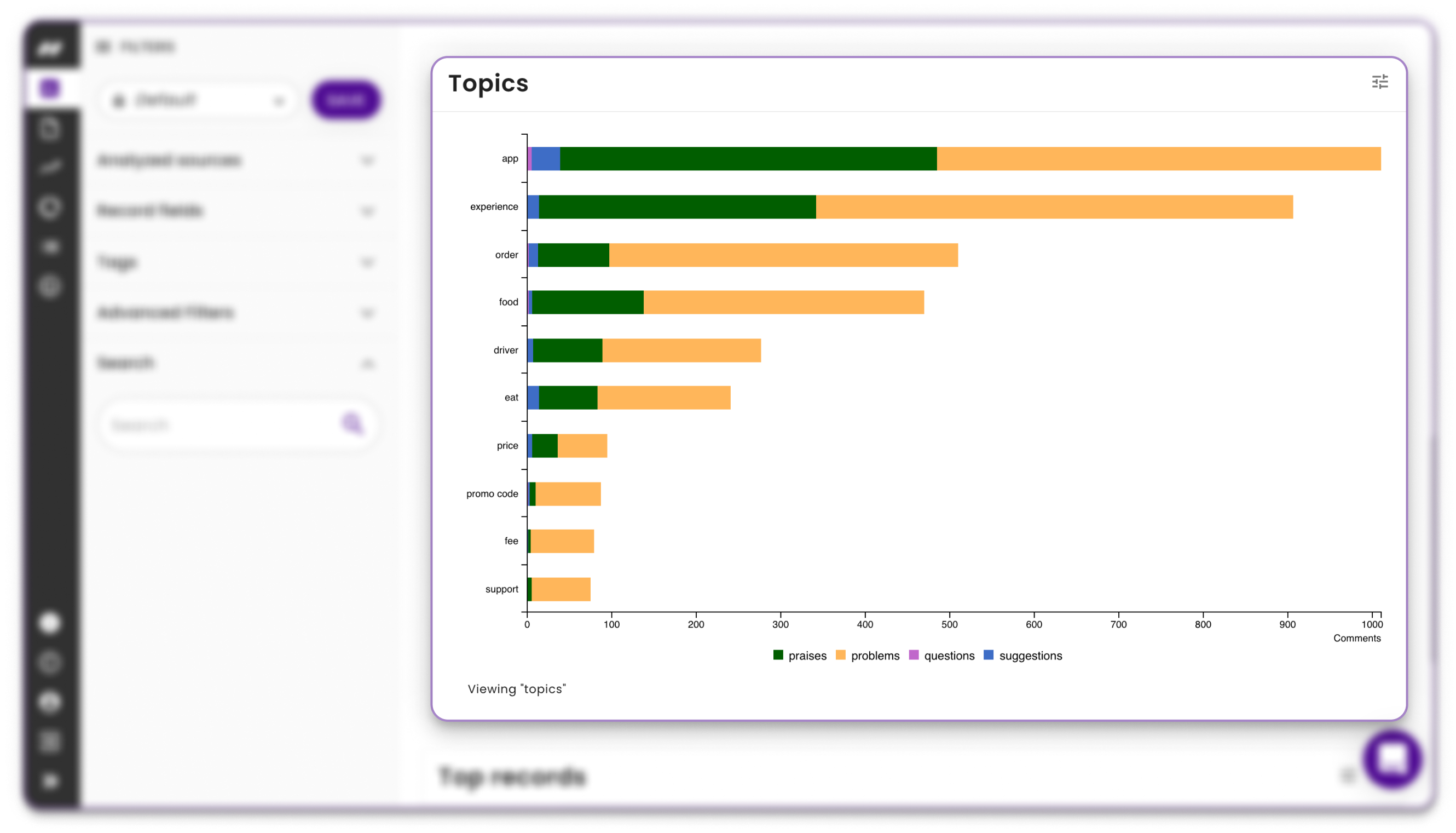
Task: Click the green praises segment of app bar
Action: [x=748, y=158]
